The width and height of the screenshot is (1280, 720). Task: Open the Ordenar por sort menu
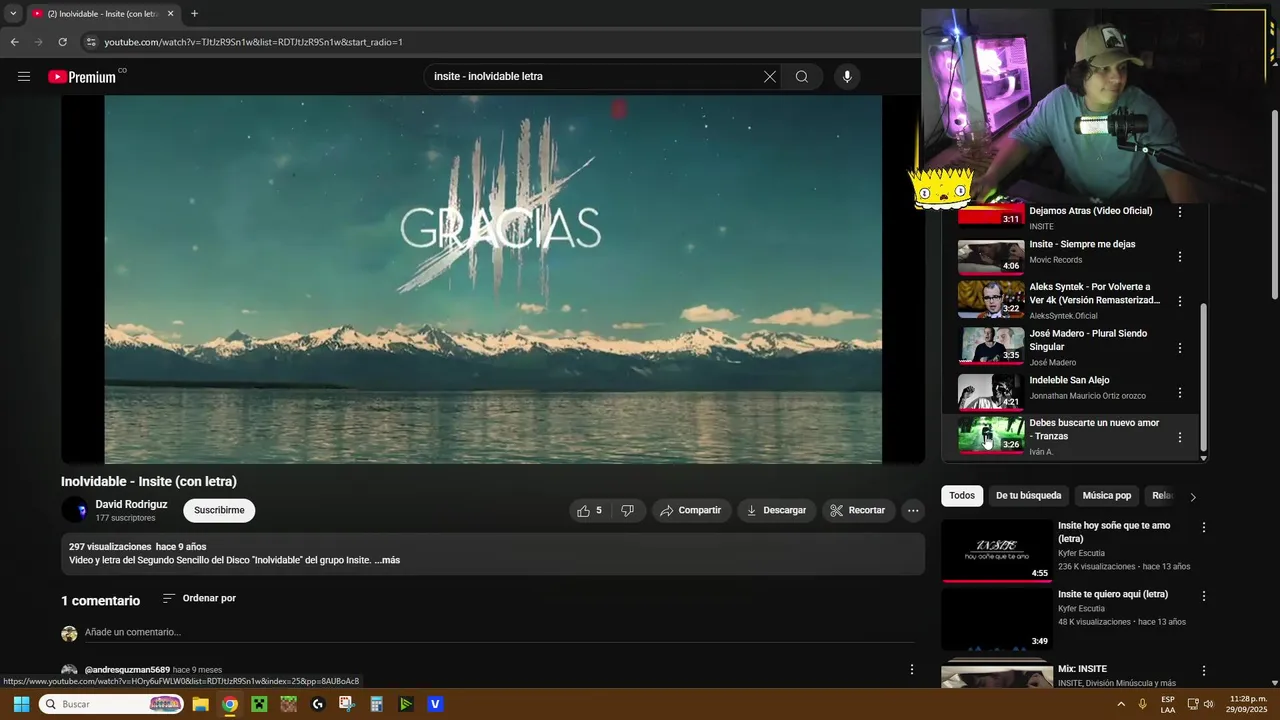[199, 598]
